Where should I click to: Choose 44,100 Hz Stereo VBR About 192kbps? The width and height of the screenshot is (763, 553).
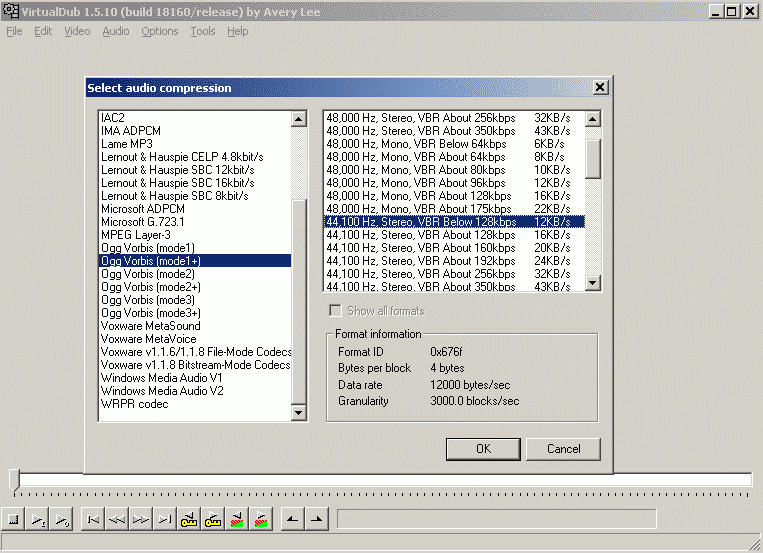pos(454,261)
